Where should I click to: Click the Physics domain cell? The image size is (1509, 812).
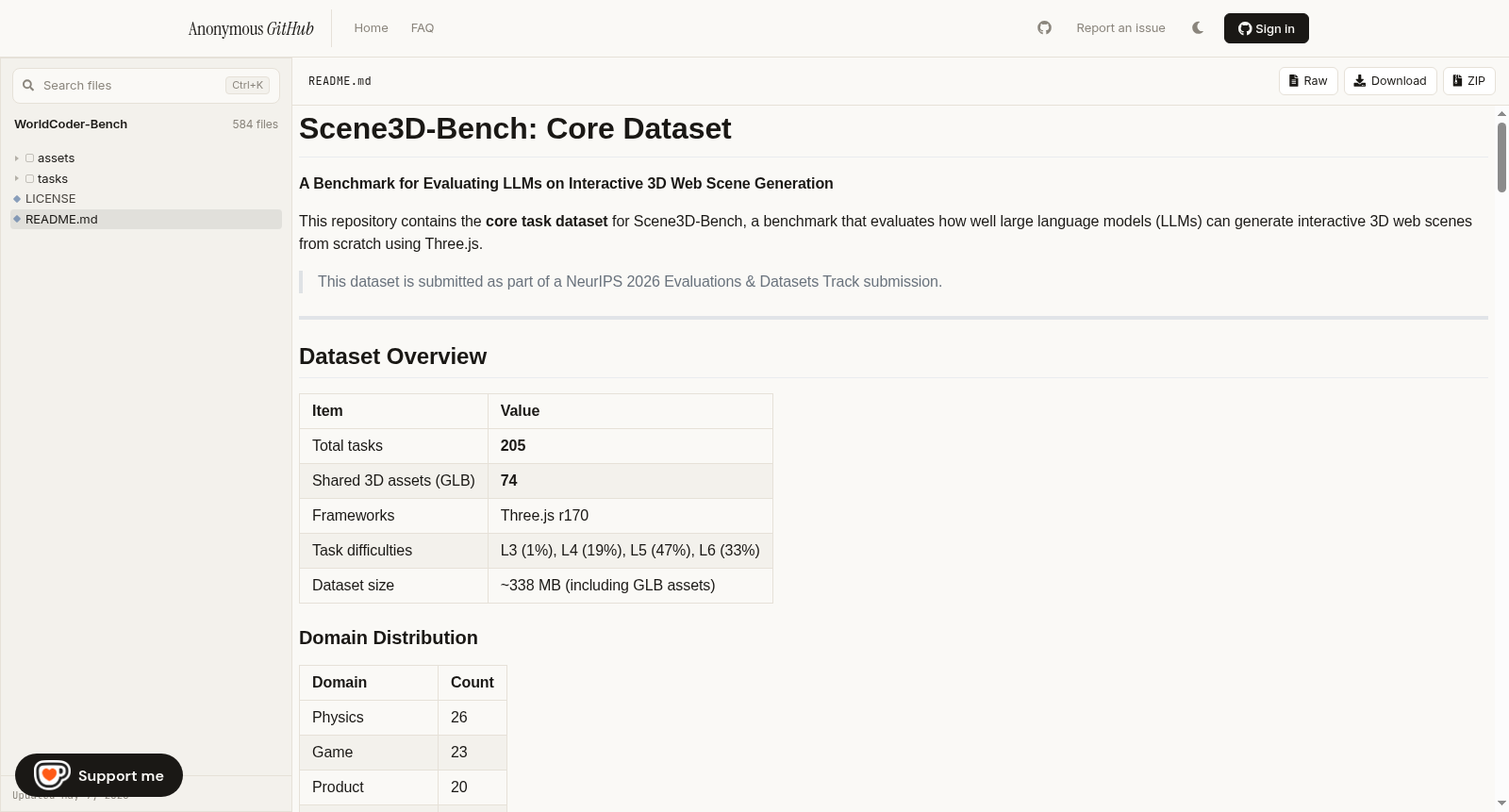369,718
